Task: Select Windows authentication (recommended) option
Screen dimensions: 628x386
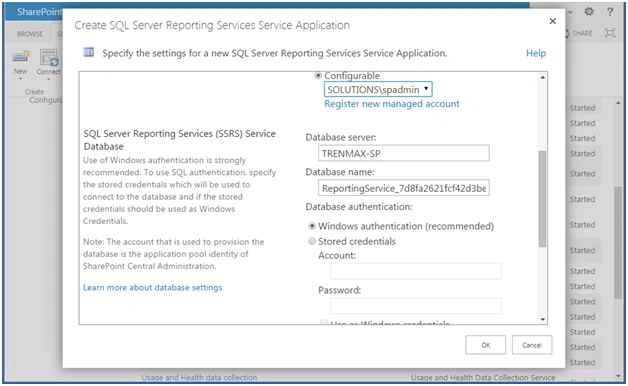Action: tap(311, 226)
